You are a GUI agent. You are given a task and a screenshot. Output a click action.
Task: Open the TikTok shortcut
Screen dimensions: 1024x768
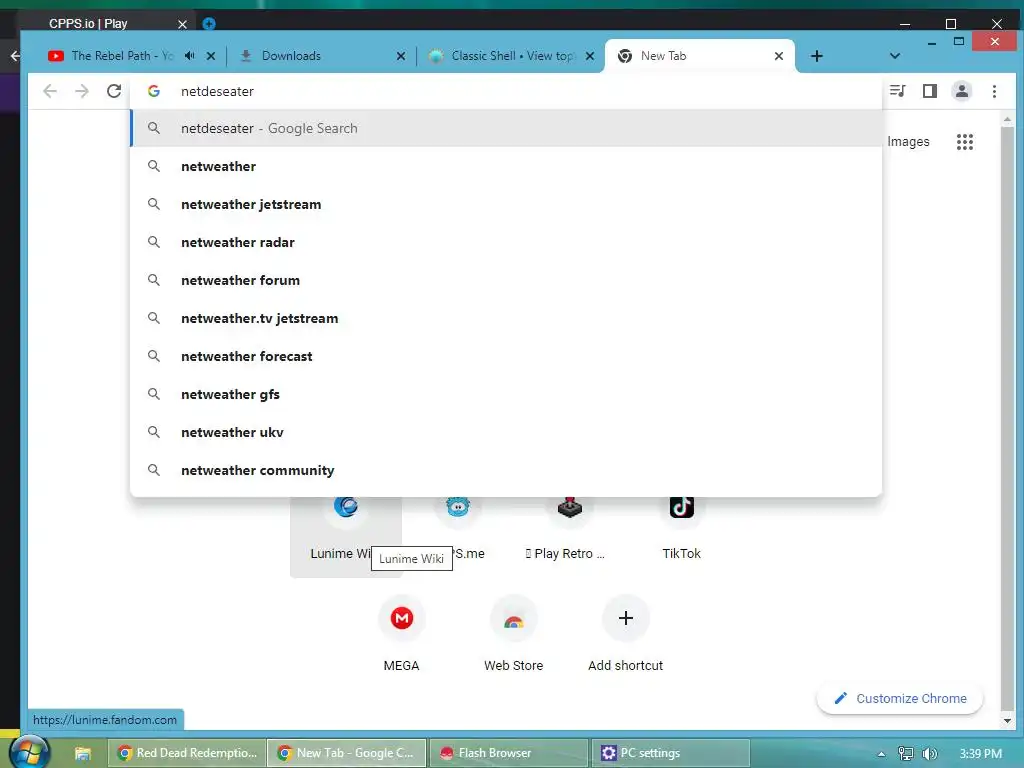pyautogui.click(x=681, y=529)
